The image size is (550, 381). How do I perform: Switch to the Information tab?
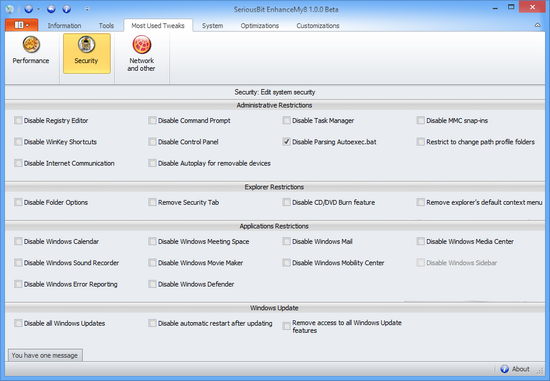point(64,26)
